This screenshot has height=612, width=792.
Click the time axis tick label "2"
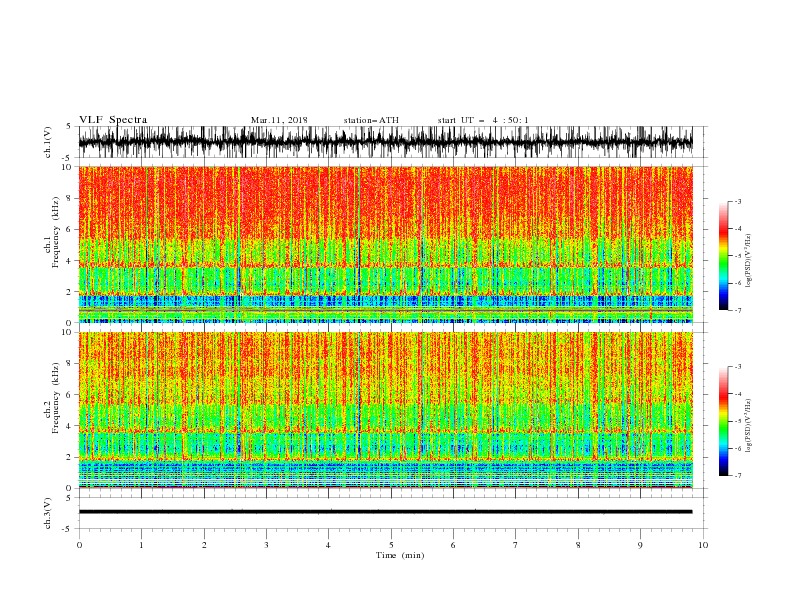pyautogui.click(x=204, y=545)
